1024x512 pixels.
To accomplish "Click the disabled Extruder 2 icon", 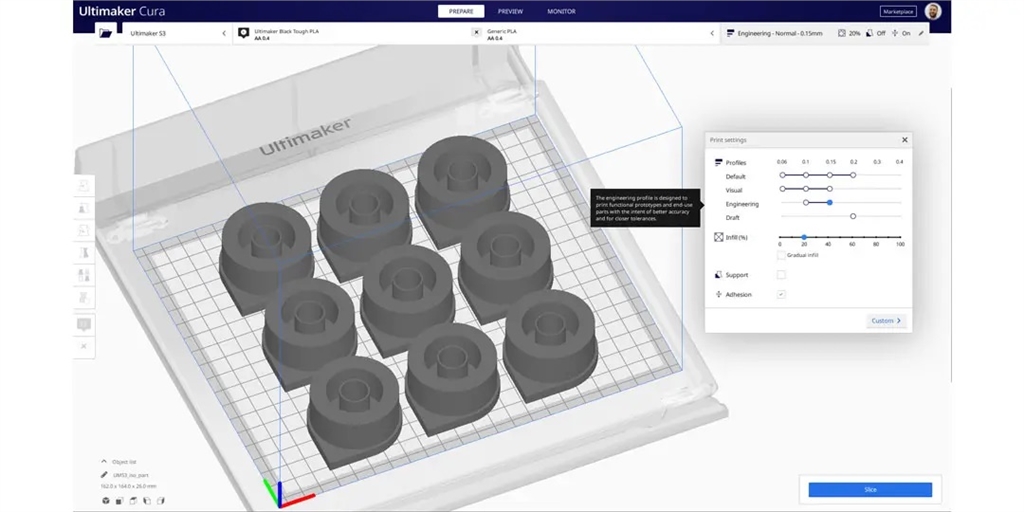I will [476, 33].
